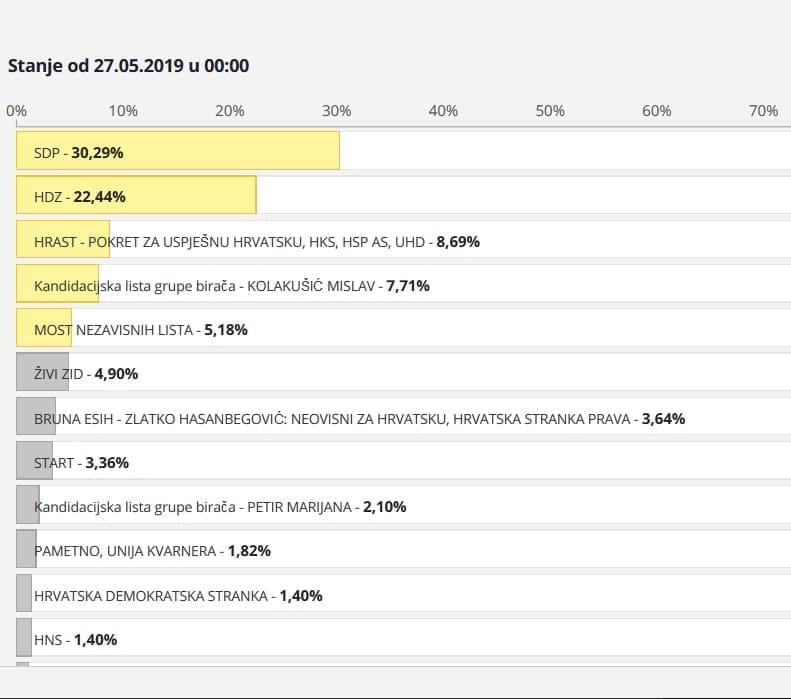Select the 20% axis tick label
This screenshot has width=791, height=699.
(x=229, y=111)
